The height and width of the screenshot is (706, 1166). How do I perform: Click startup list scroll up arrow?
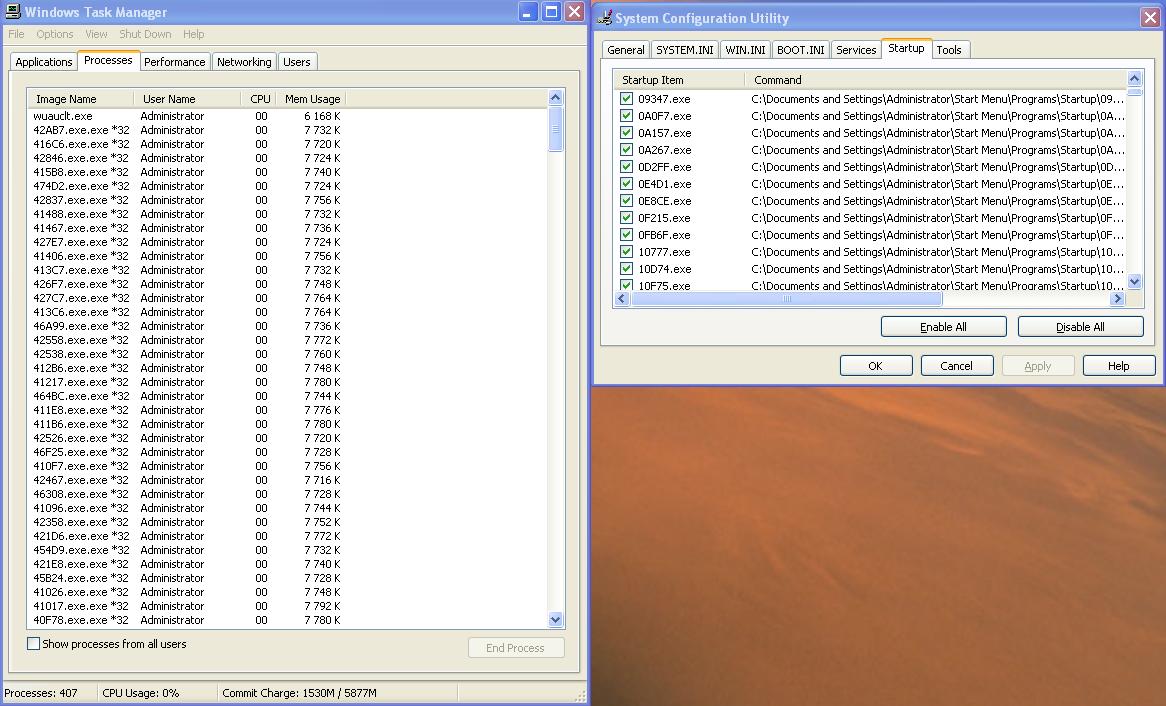point(1134,78)
